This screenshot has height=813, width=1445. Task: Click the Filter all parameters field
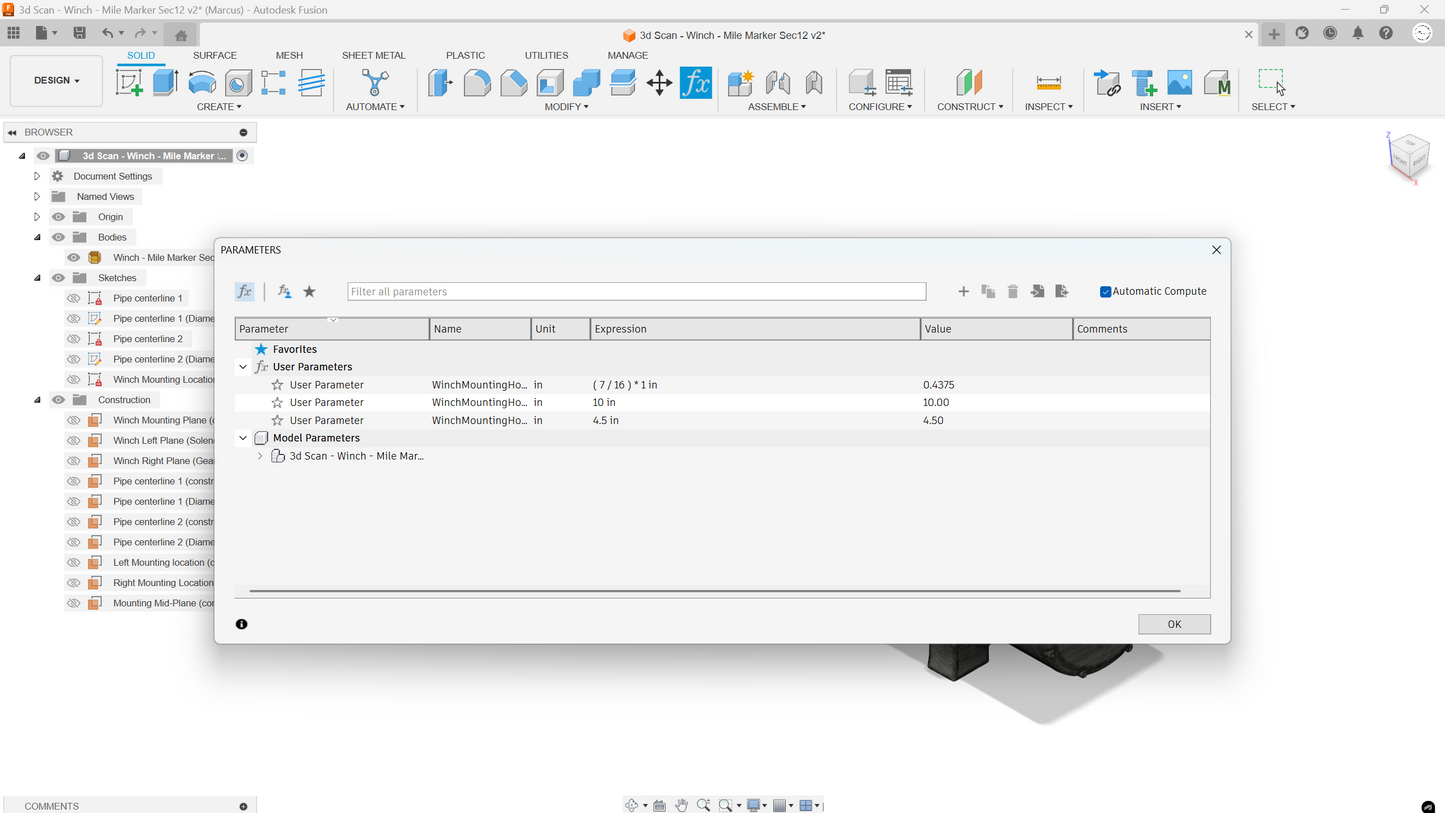coord(636,292)
